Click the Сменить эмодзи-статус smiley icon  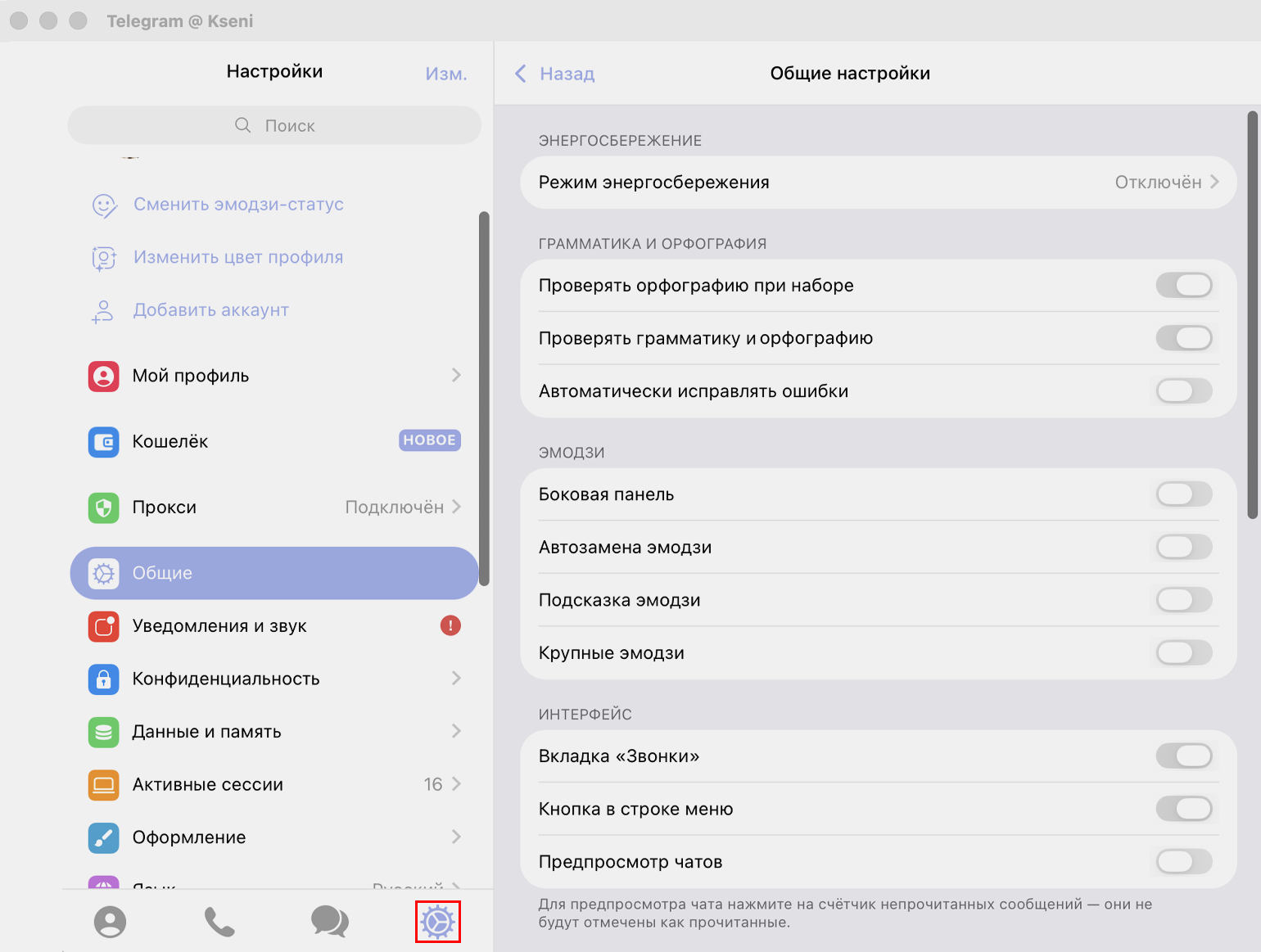pyautogui.click(x=104, y=205)
